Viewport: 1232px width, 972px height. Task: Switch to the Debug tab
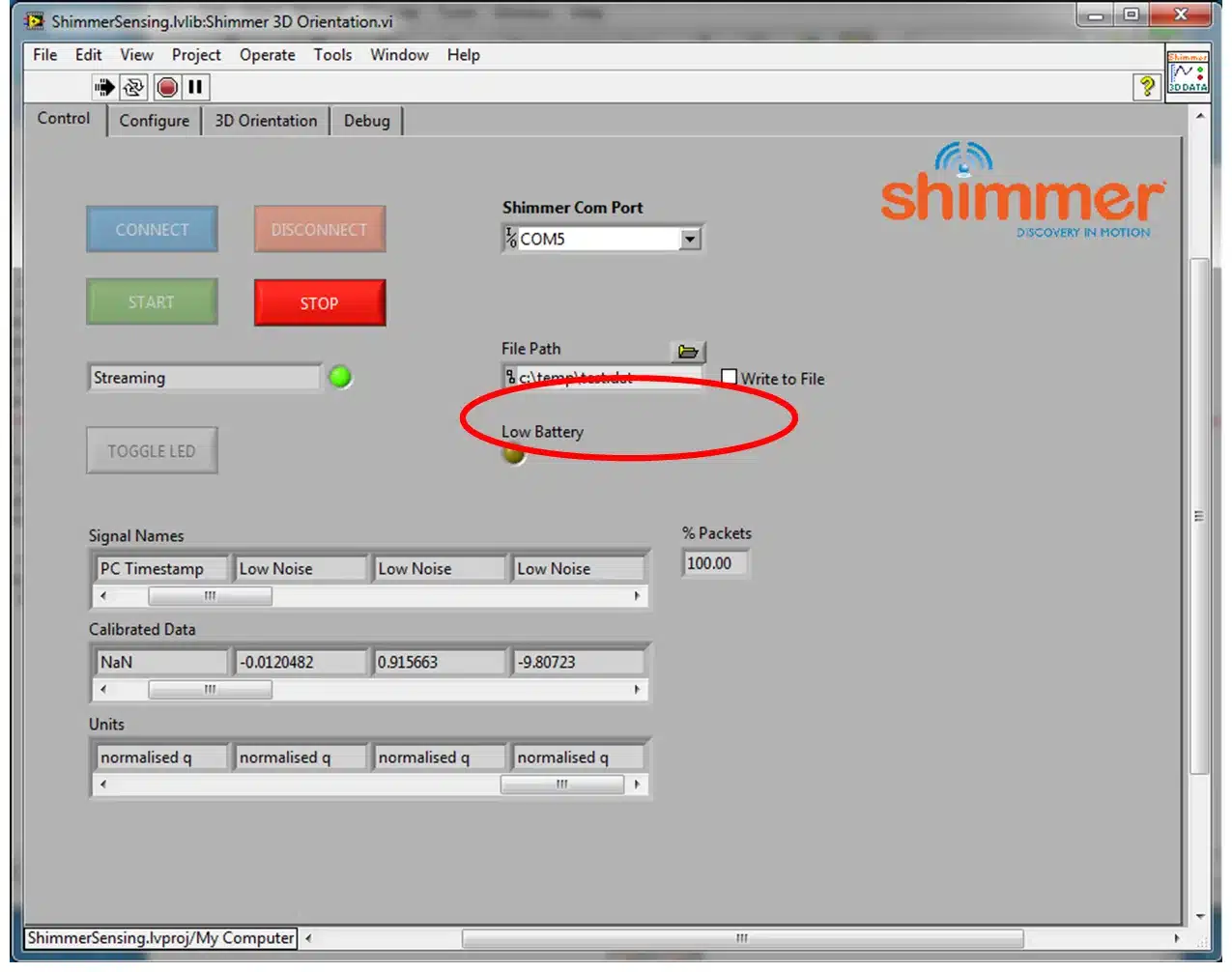click(367, 121)
